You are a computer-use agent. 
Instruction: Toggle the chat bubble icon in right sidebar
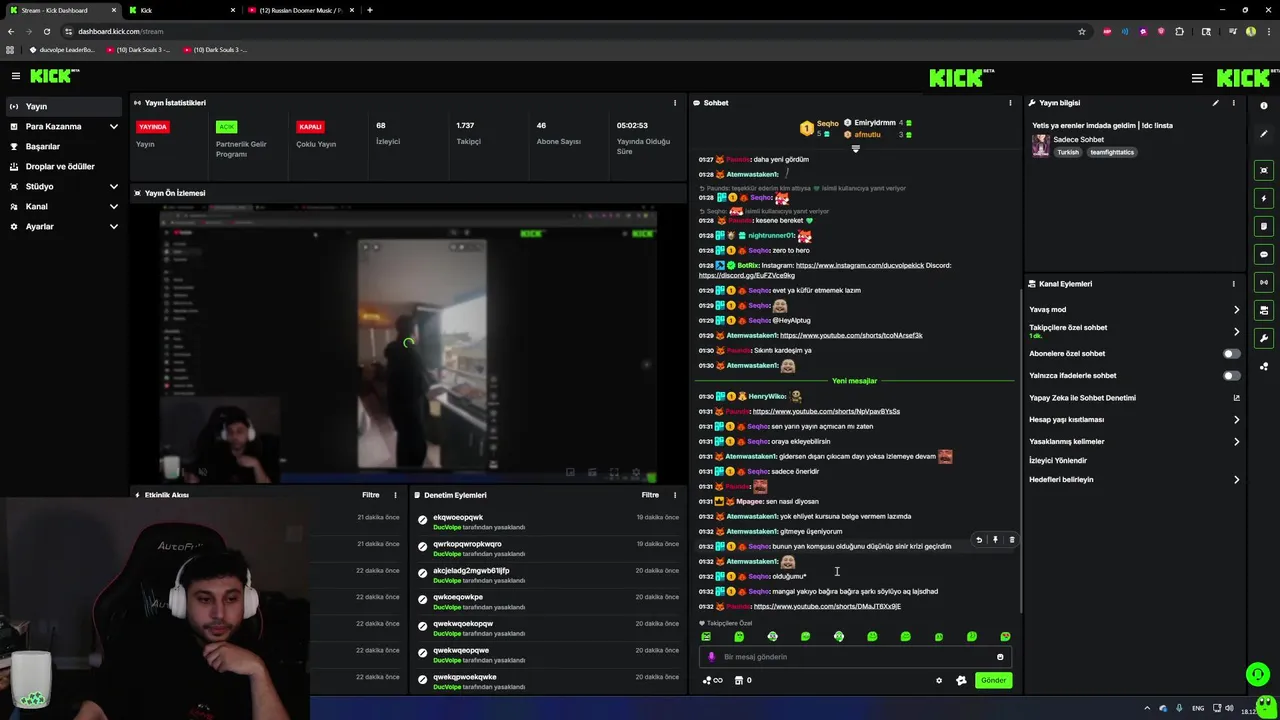click(1264, 254)
